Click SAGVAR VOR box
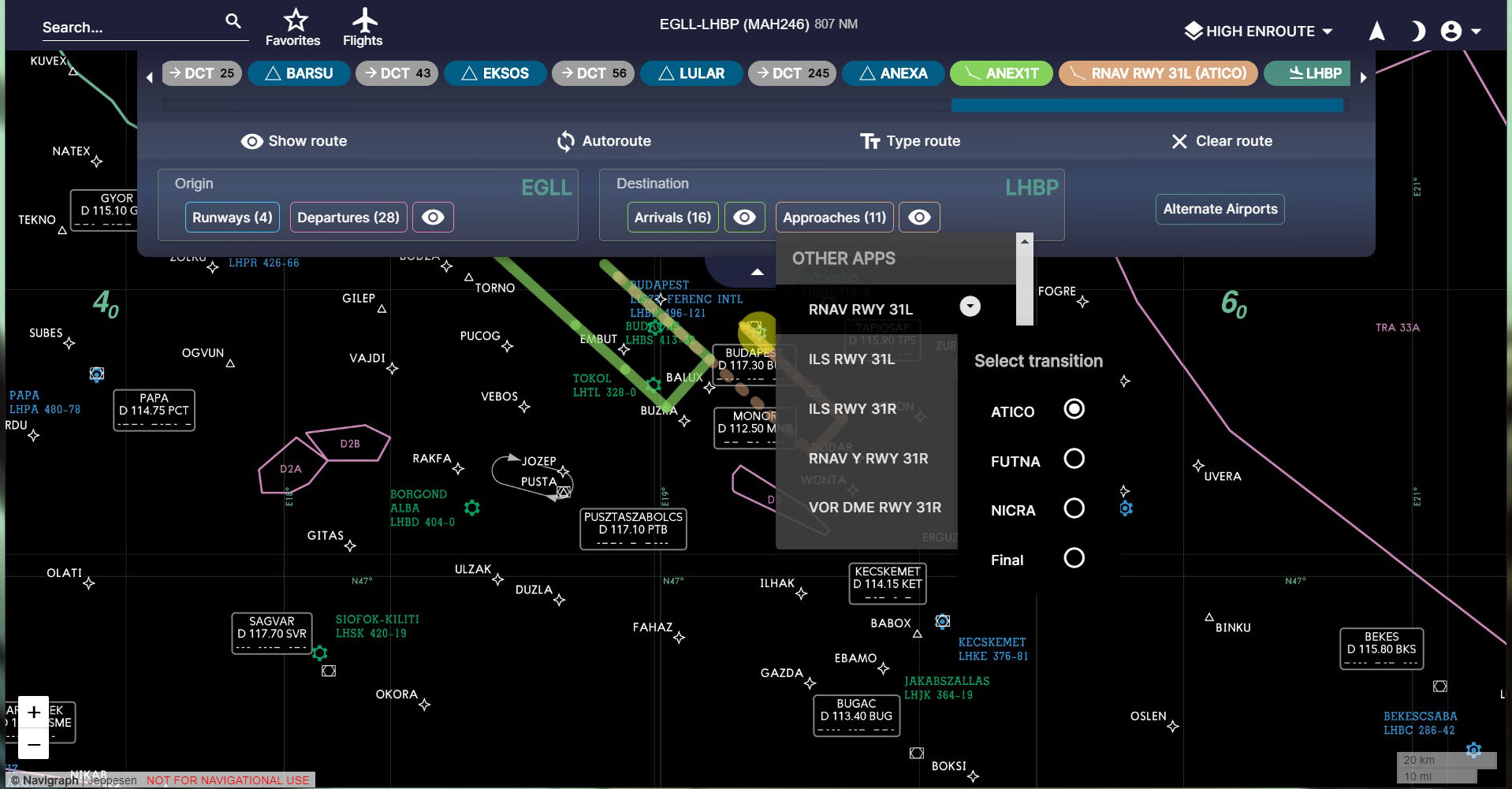The width and height of the screenshot is (1512, 789). click(272, 634)
